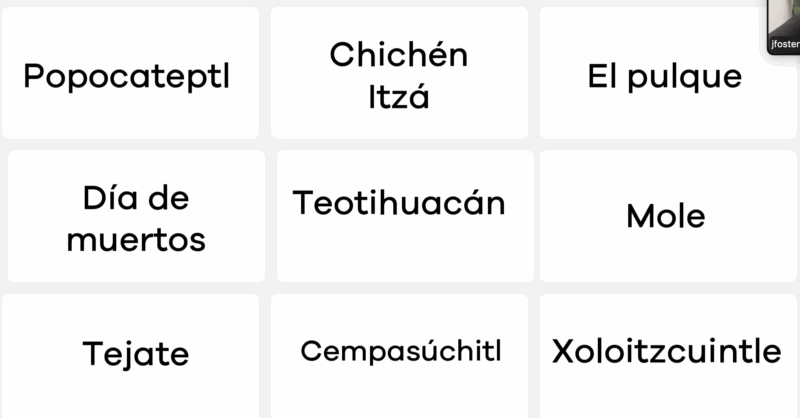The height and width of the screenshot is (418, 800).
Task: Pick the Día de muertos card
Action: coord(136,261)
